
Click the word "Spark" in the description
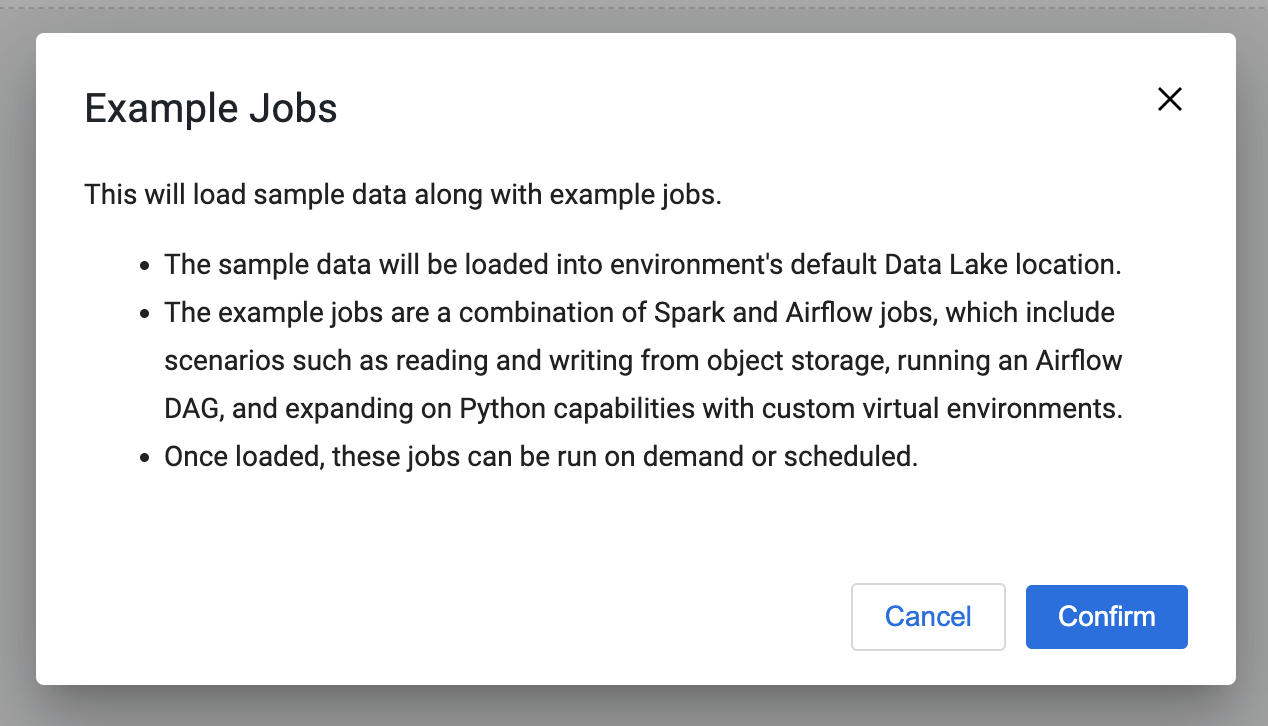click(690, 313)
